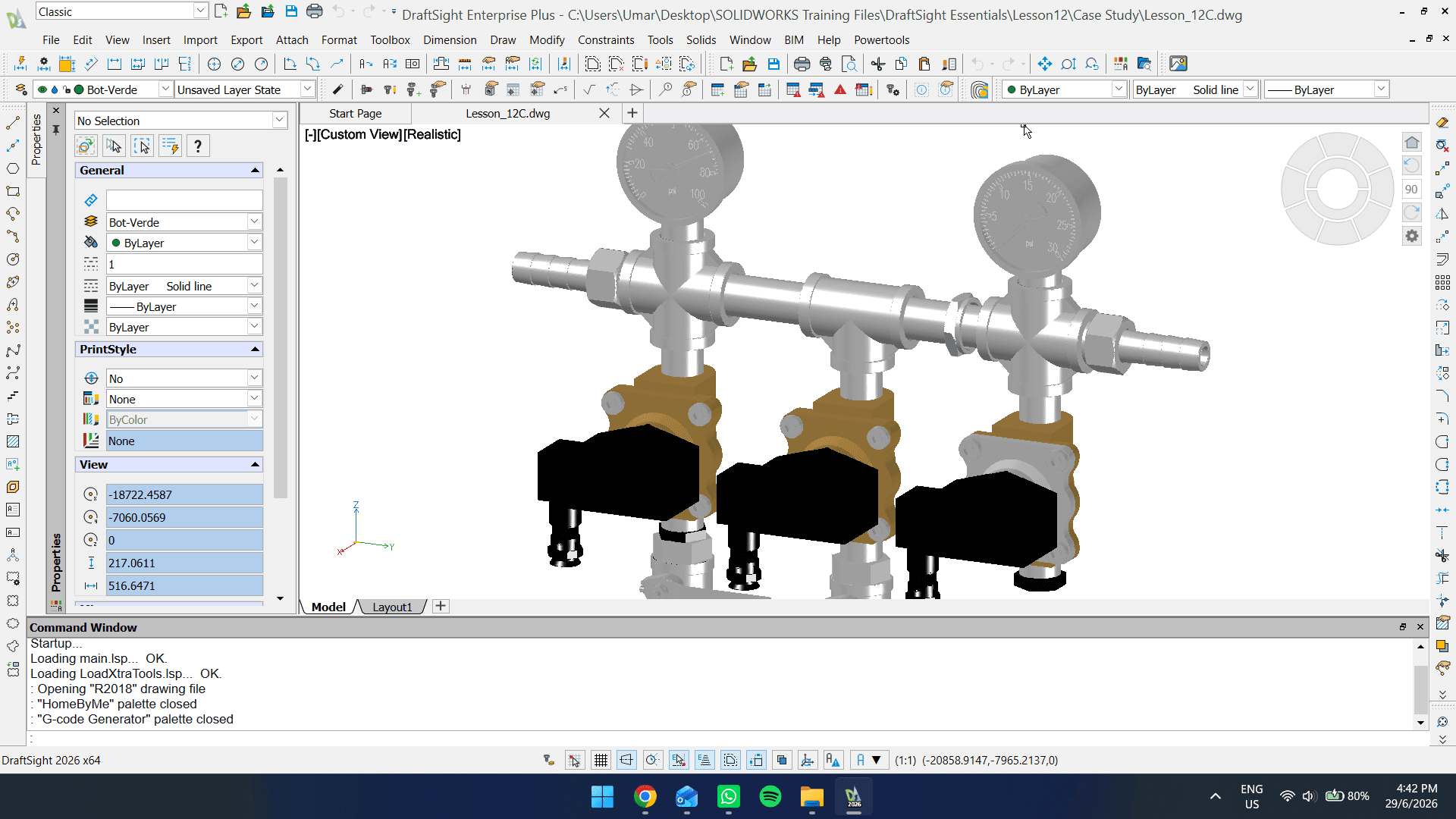Toggle the Grid display in status bar
Image resolution: width=1456 pixels, height=819 pixels.
point(601,760)
